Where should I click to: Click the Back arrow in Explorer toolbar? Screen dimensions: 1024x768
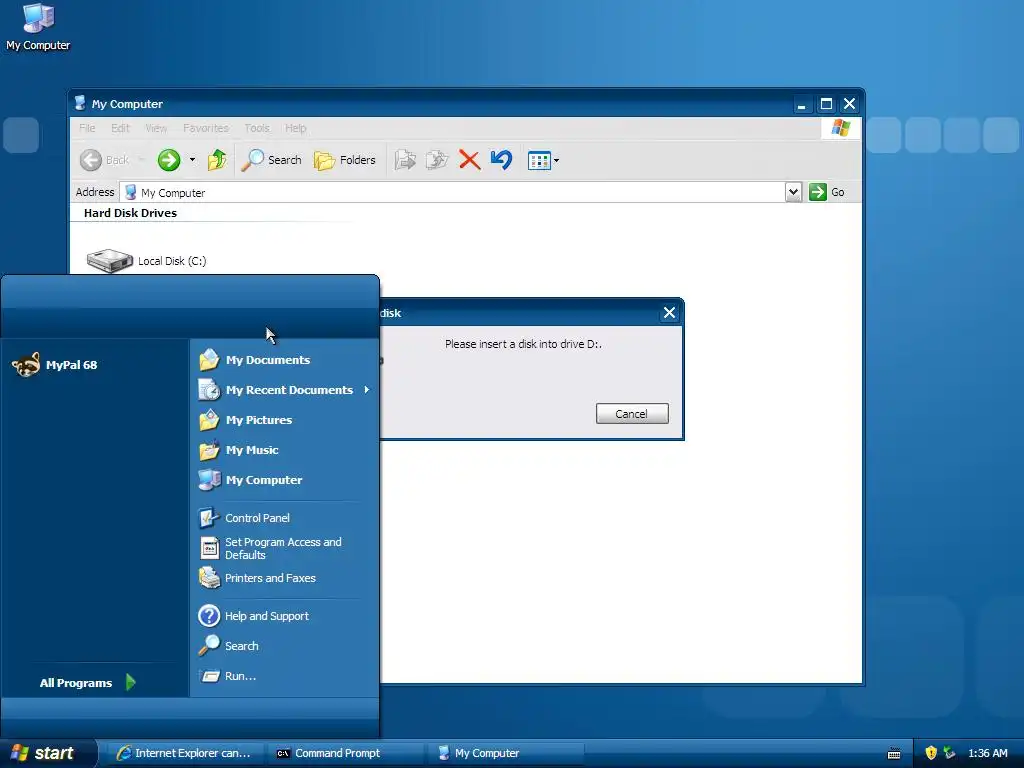[x=91, y=160]
